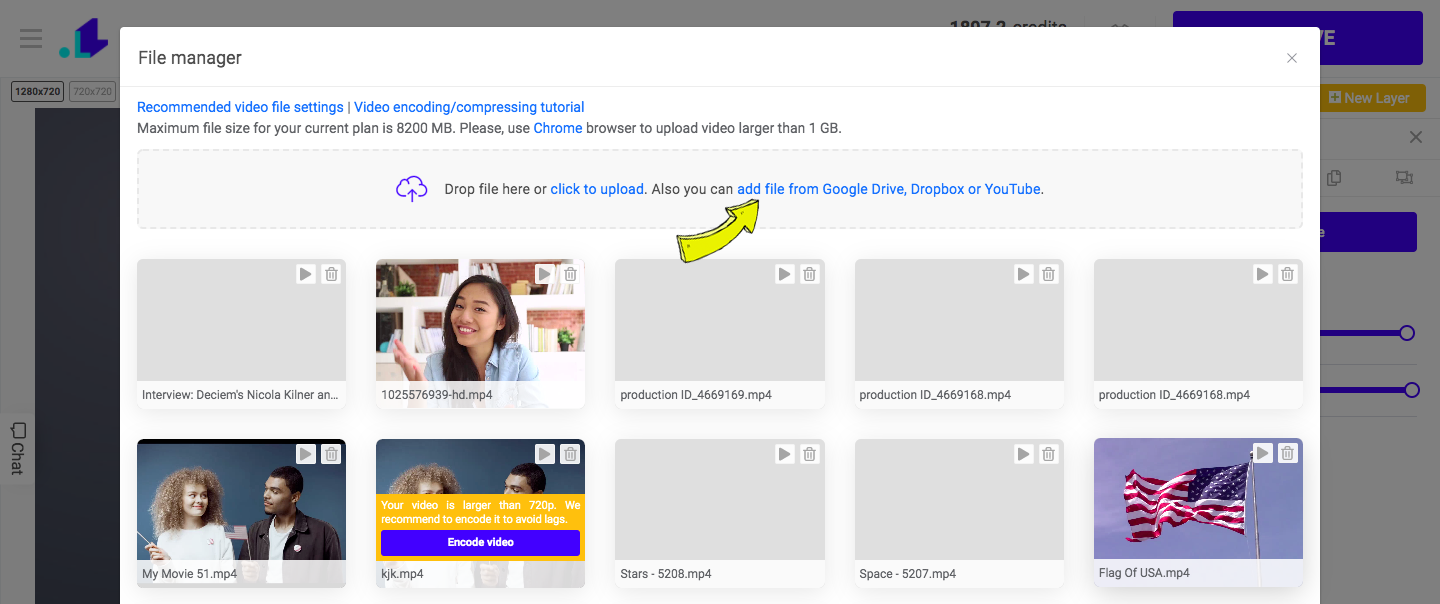This screenshot has height=604, width=1440.
Task: Close the File manager dialog
Action: [1292, 58]
